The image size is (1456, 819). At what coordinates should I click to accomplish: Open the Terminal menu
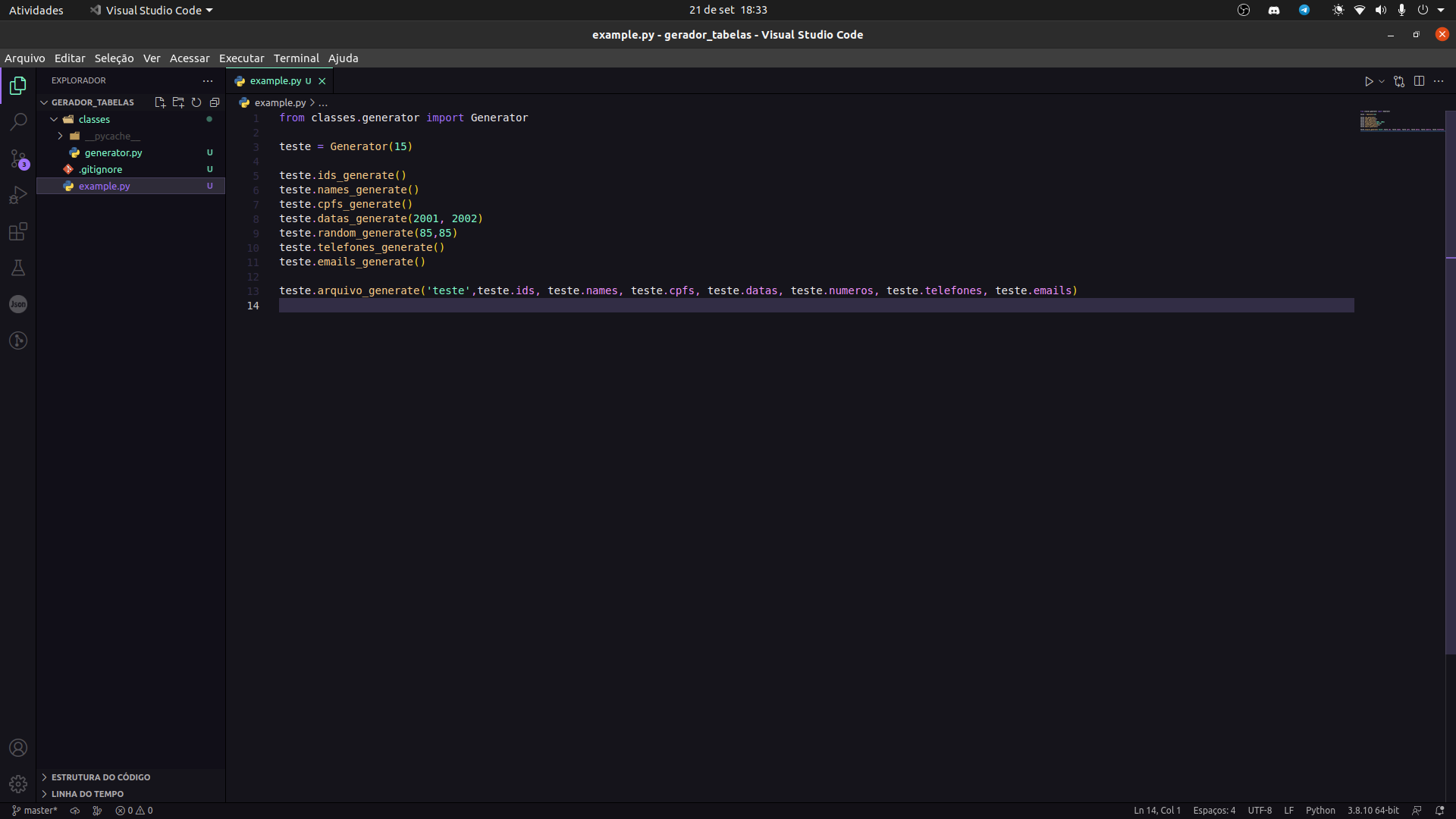tap(296, 58)
